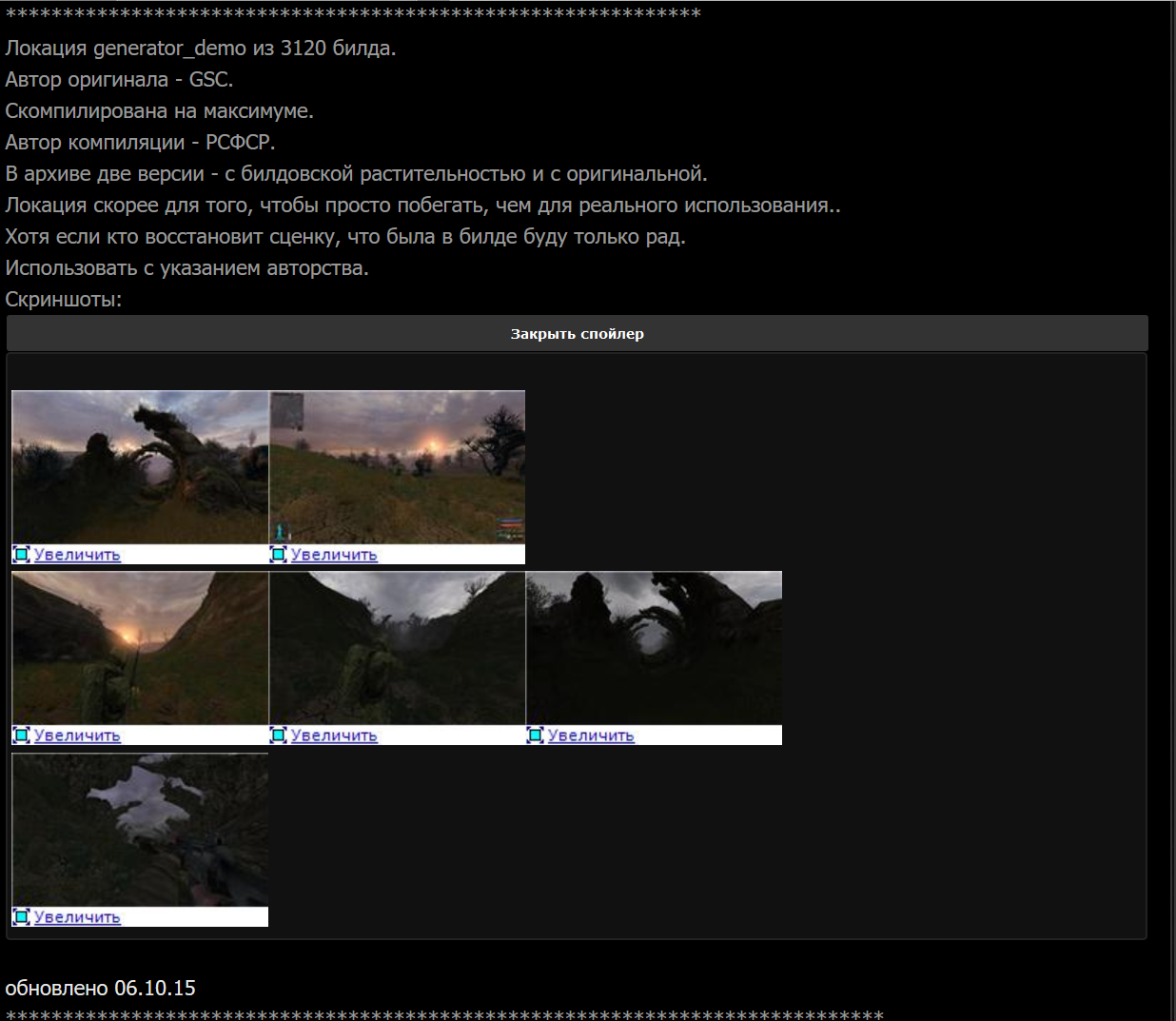Collapse the spoiler with 'Закрыть спойлер' button

[x=577, y=334]
